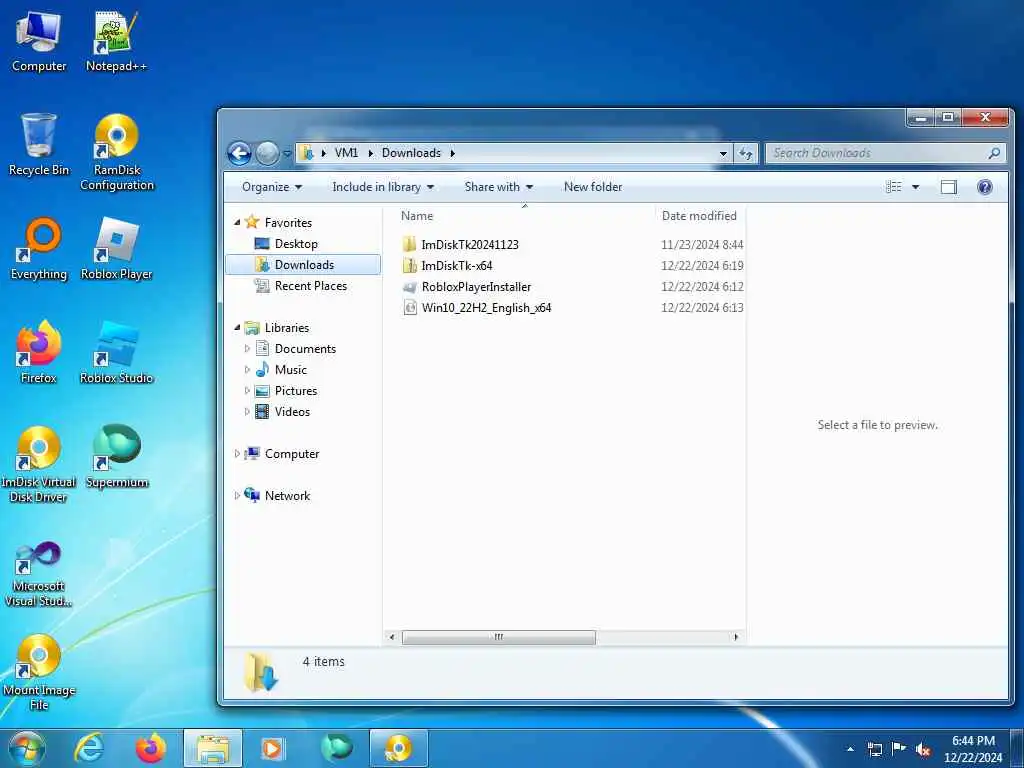Open the Include in library dropdown
The height and width of the screenshot is (768, 1024).
(383, 187)
